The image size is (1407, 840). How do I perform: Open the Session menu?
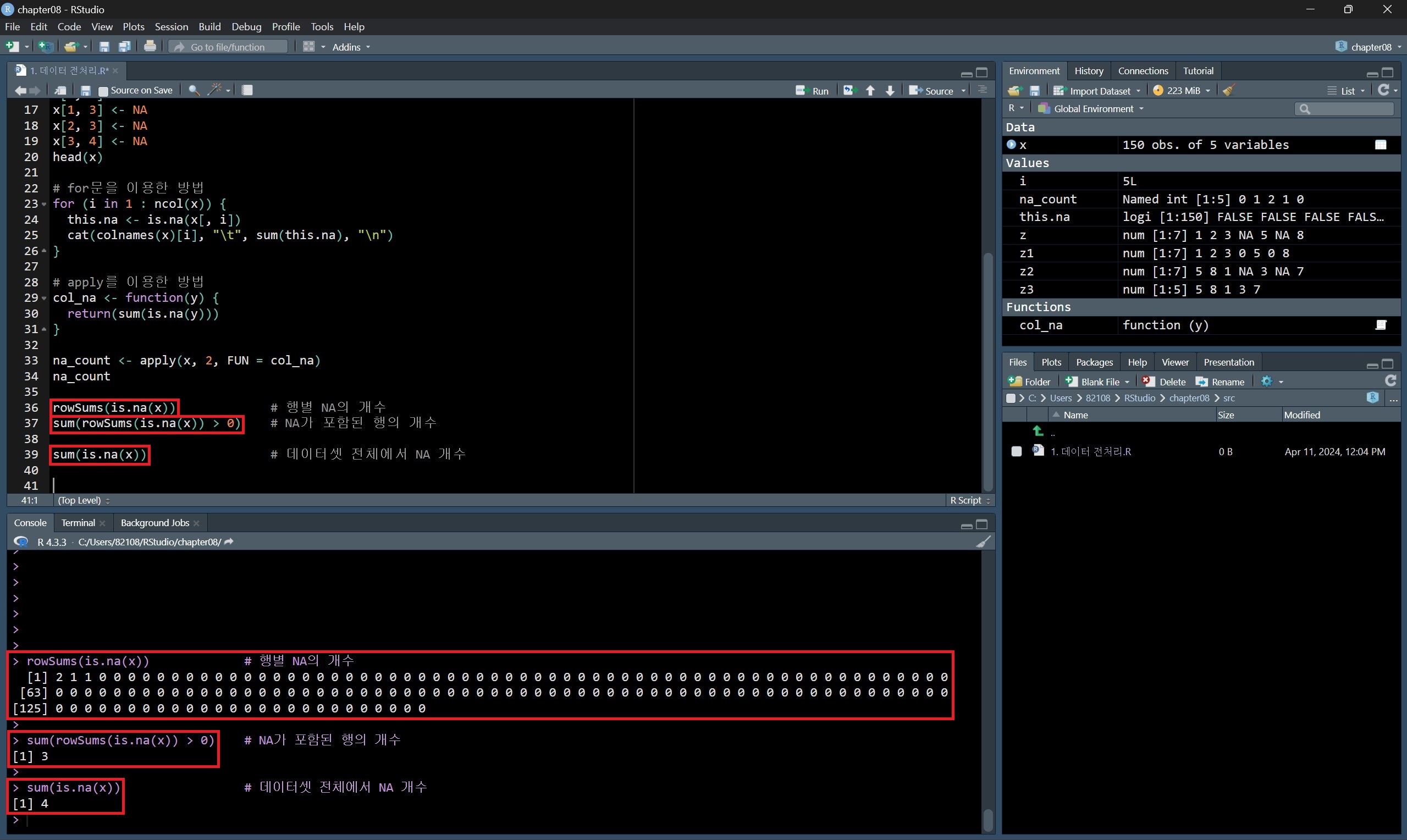(x=172, y=26)
